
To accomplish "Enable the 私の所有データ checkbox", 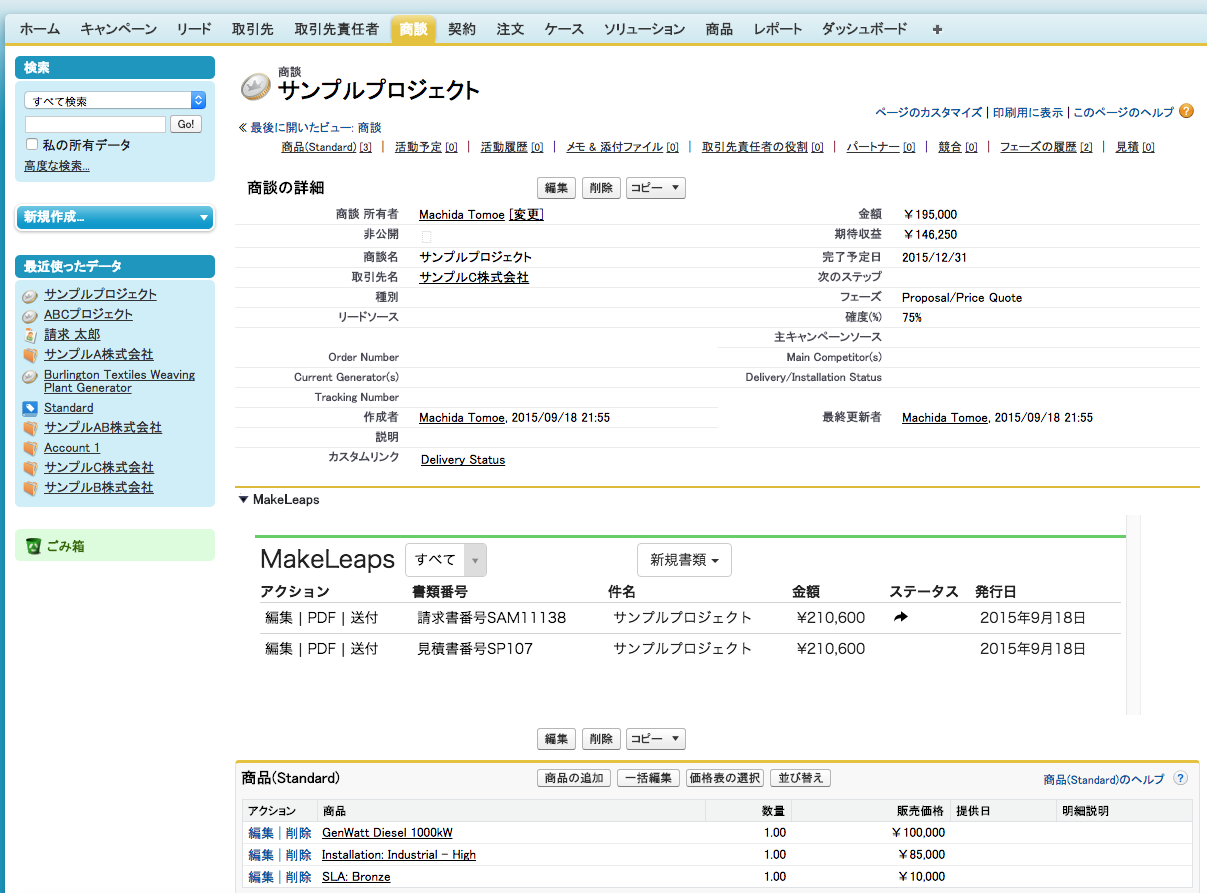I will coord(29,143).
